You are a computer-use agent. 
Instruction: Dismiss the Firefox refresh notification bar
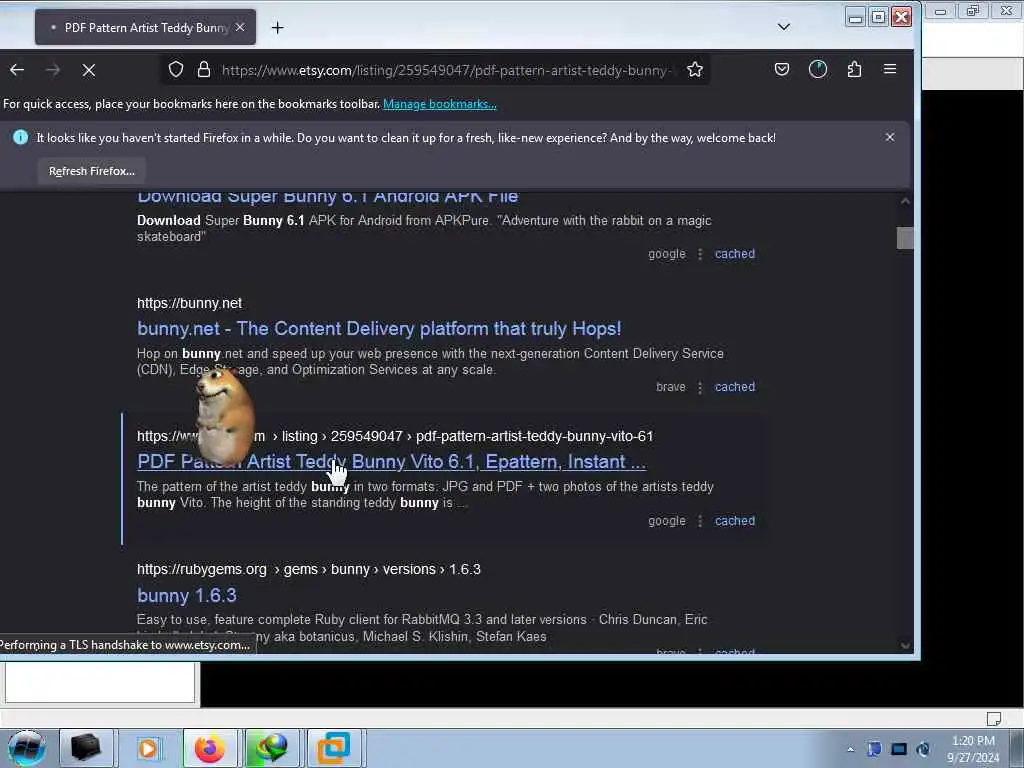pos(889,137)
